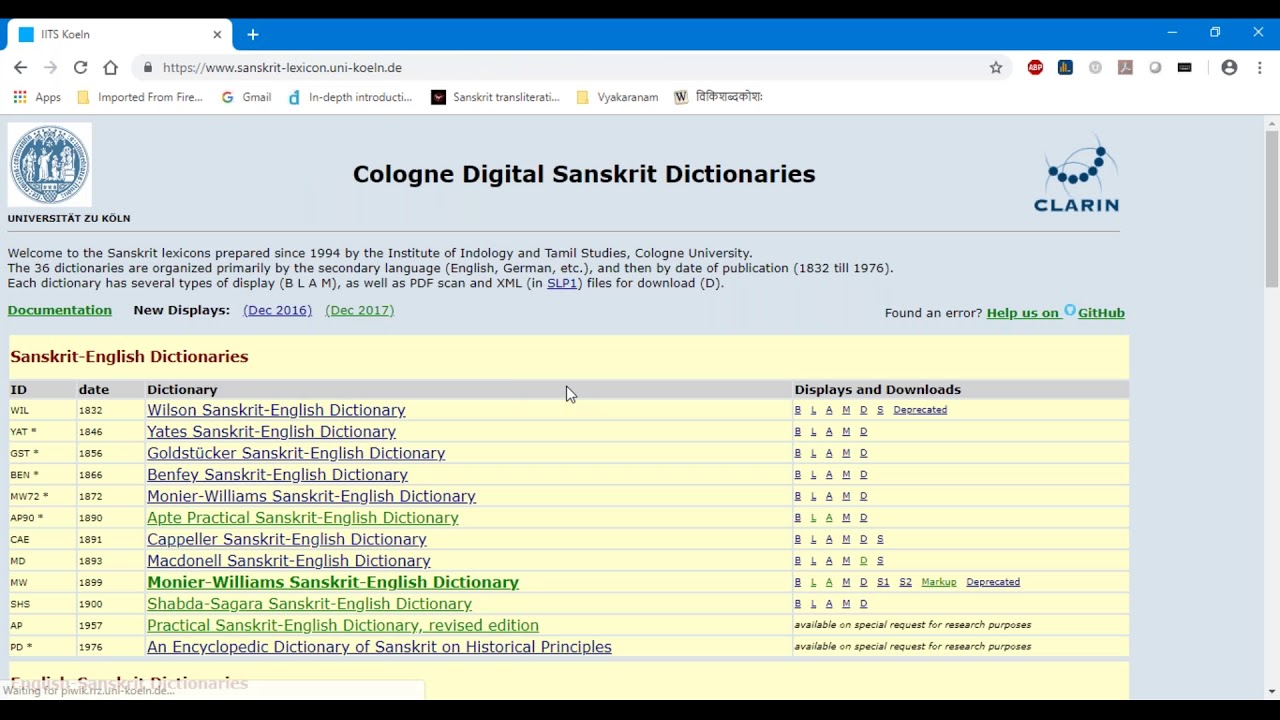Open the black keyboard extension icon
The height and width of the screenshot is (720, 1280).
coord(1185,68)
